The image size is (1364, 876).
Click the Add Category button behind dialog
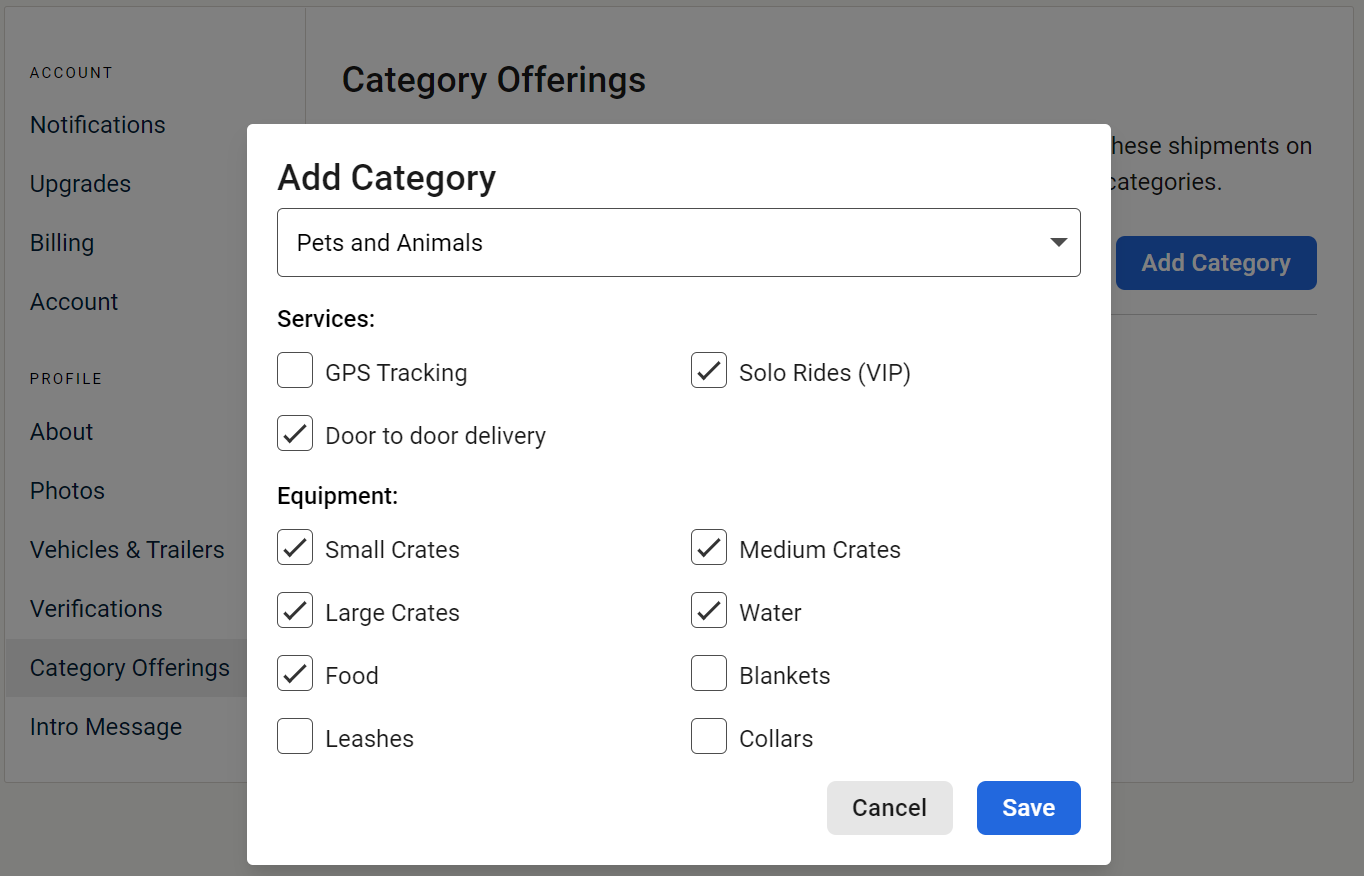click(1216, 263)
